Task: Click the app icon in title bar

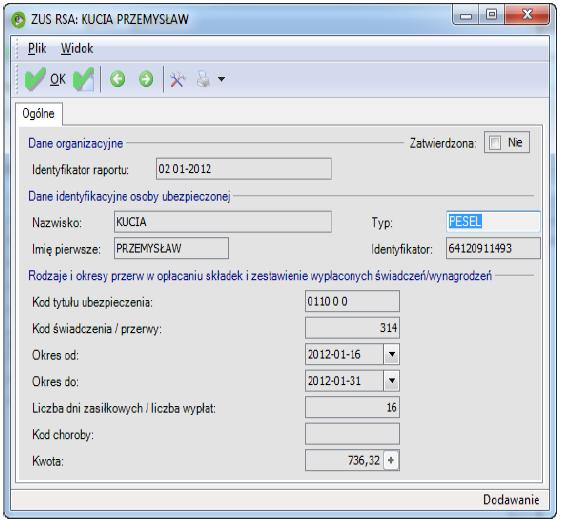Action: 18,19
